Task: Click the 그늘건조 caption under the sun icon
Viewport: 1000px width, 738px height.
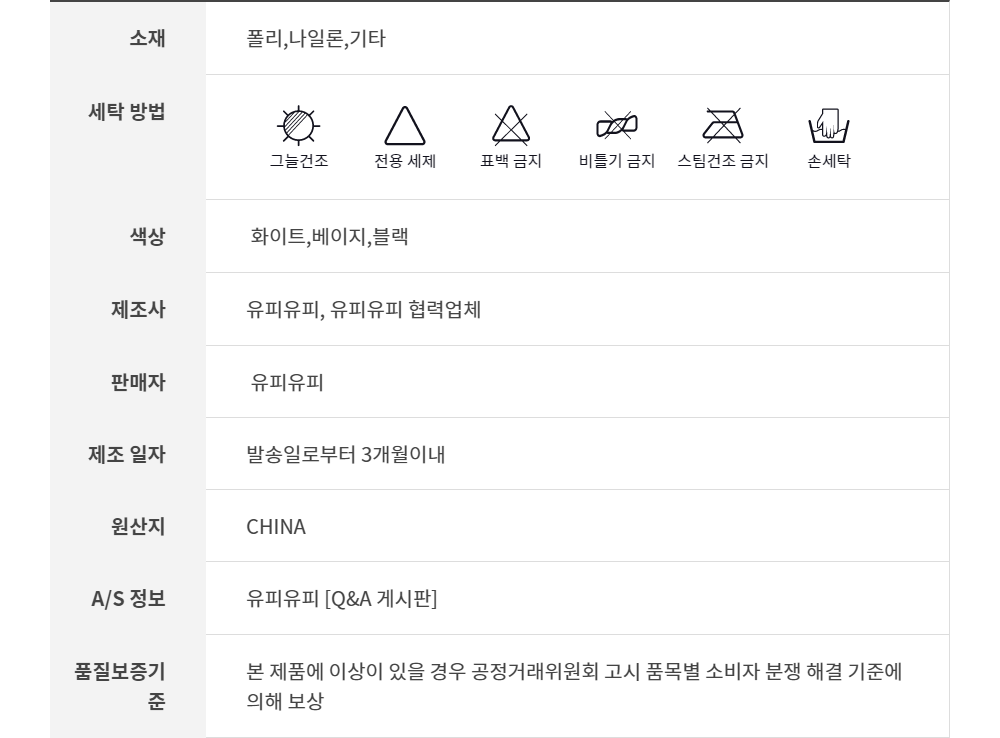Action: [298, 161]
